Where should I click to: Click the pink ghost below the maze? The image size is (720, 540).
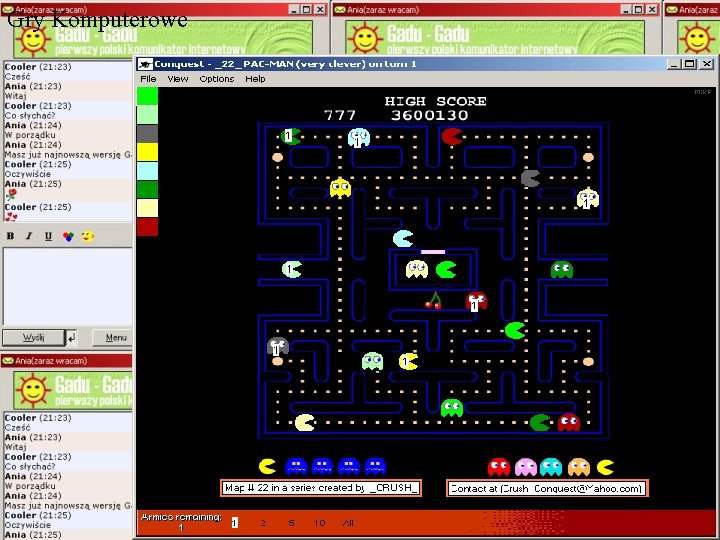pyautogui.click(x=526, y=467)
